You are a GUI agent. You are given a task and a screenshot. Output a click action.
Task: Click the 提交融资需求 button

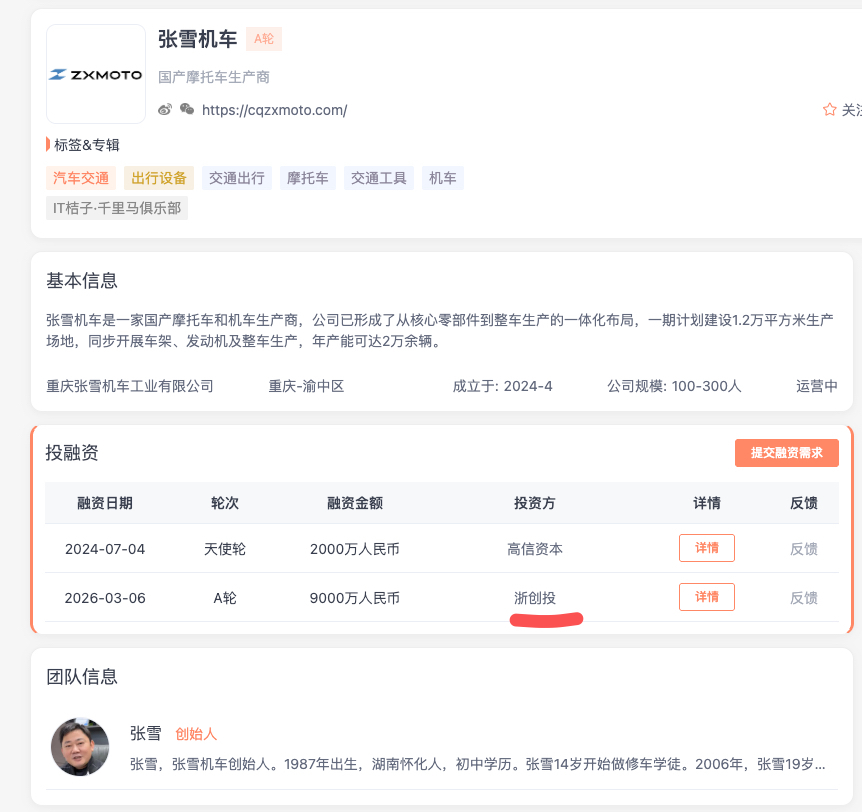pyautogui.click(x=787, y=452)
